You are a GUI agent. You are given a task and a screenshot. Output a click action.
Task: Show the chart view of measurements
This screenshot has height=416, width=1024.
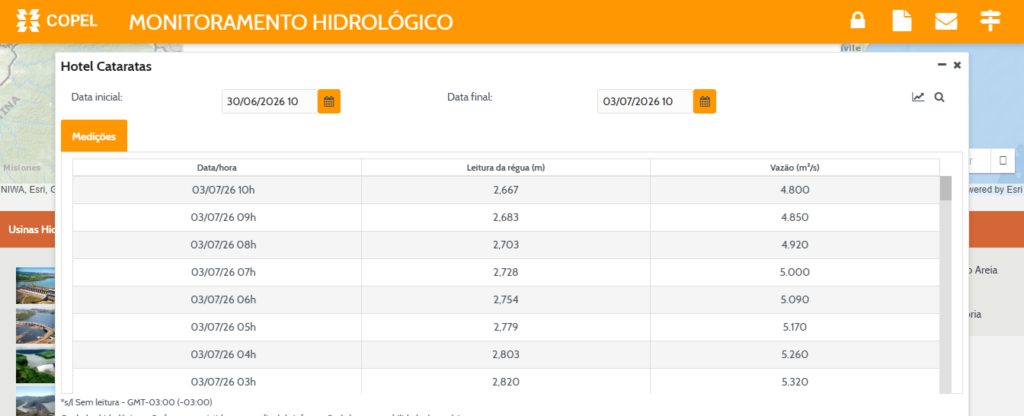(x=918, y=97)
